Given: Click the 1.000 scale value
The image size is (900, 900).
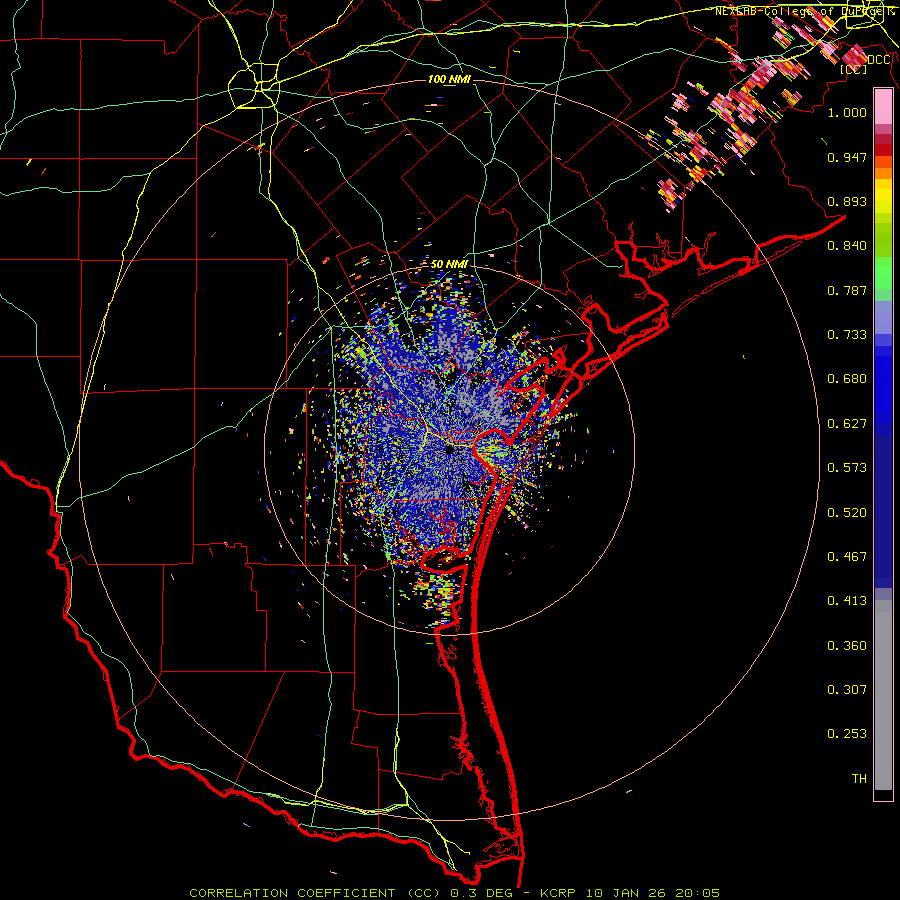Looking at the screenshot, I should [x=847, y=112].
